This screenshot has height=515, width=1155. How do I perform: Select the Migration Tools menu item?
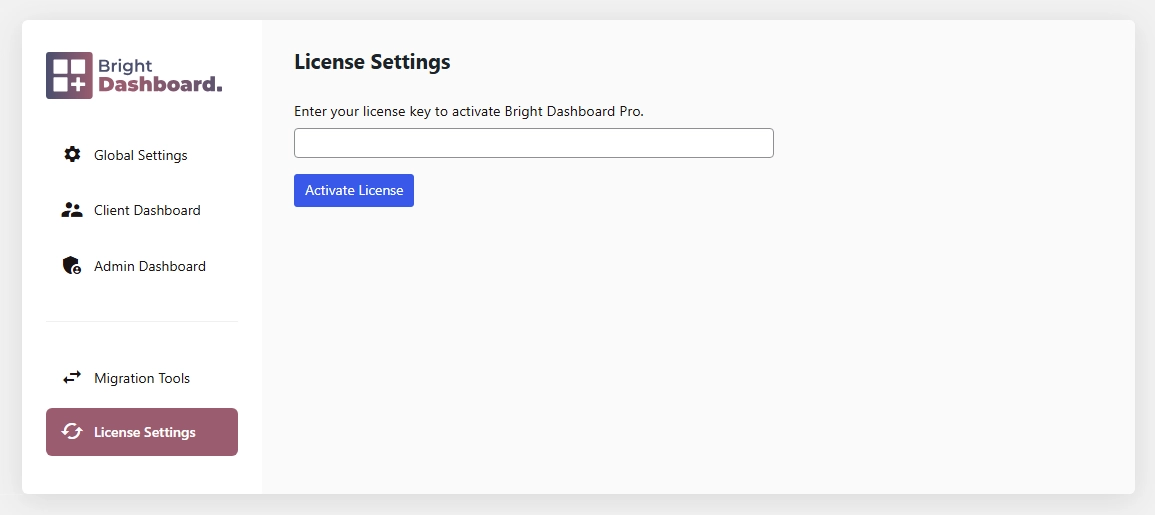142,378
